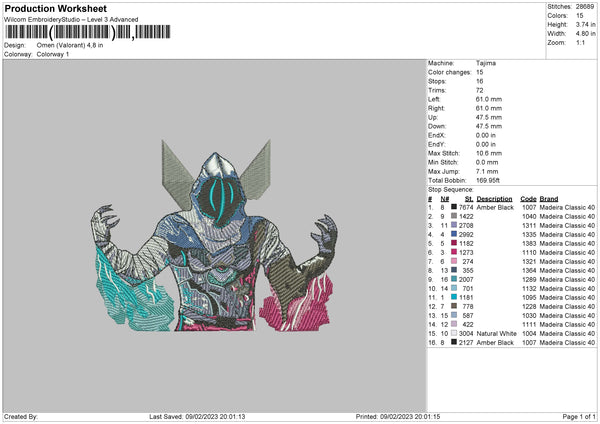Viewport: 600px width, 424px height.
Task: Click the Brand column header
Action: tap(549, 198)
